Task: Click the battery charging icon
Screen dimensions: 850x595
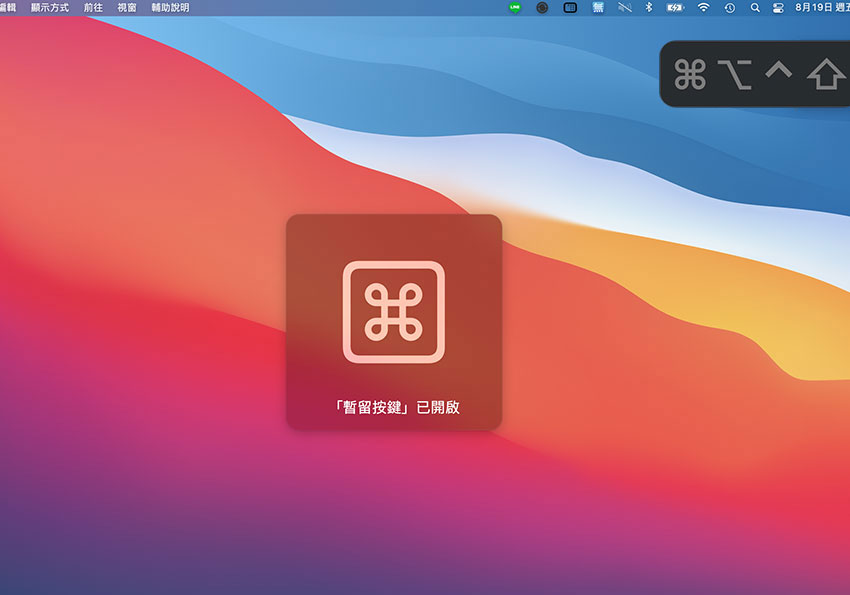Action: [675, 8]
